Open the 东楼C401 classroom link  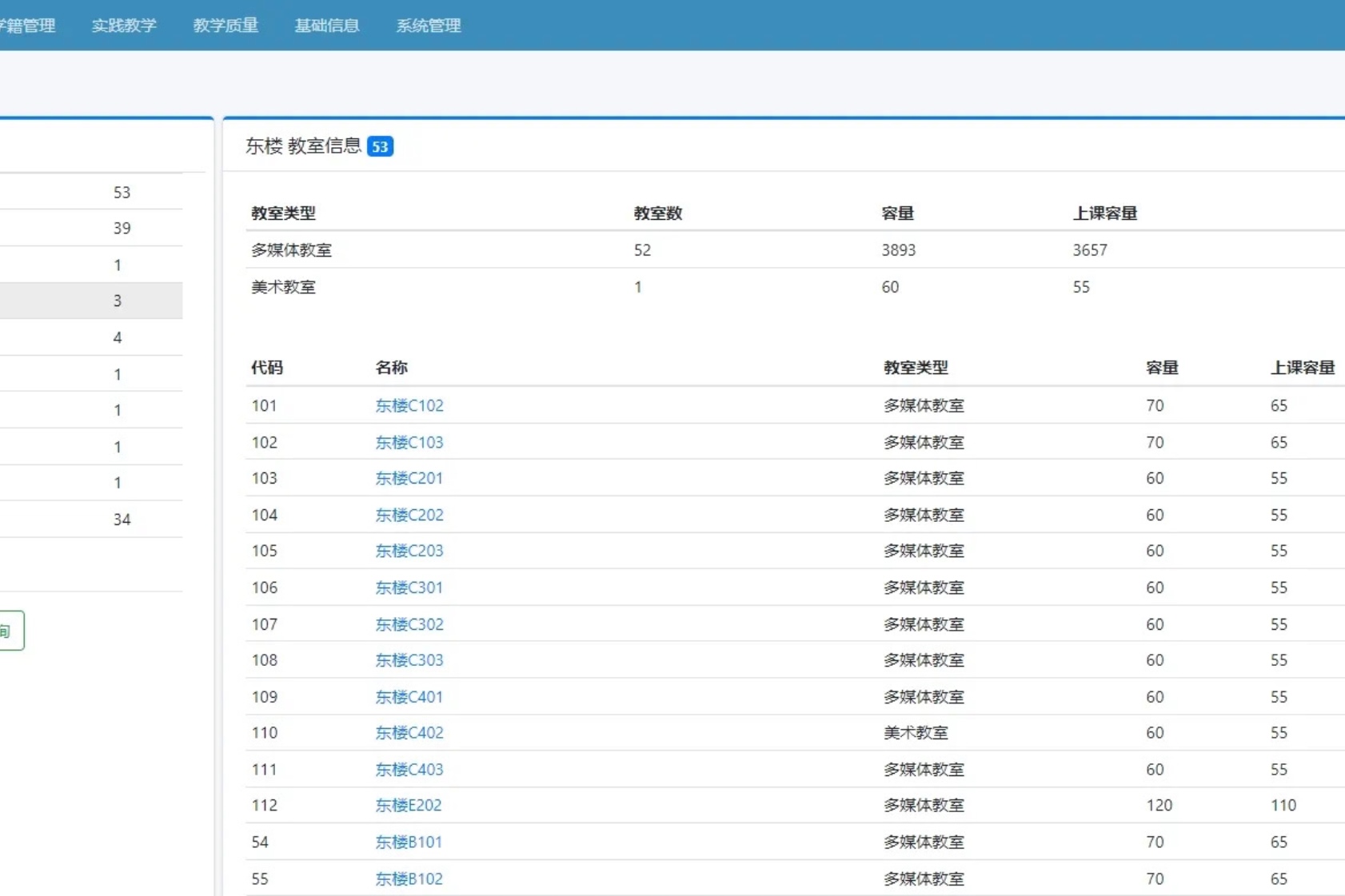(x=409, y=697)
